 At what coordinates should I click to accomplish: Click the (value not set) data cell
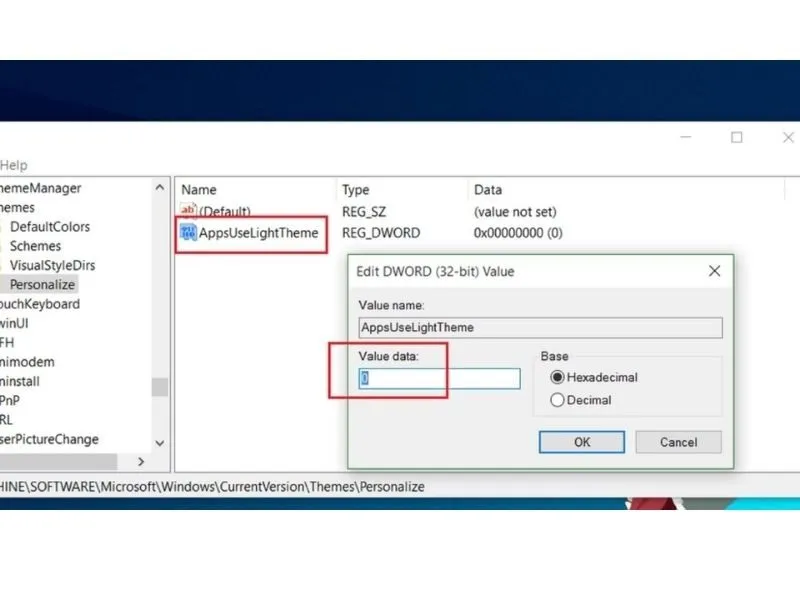pos(515,212)
